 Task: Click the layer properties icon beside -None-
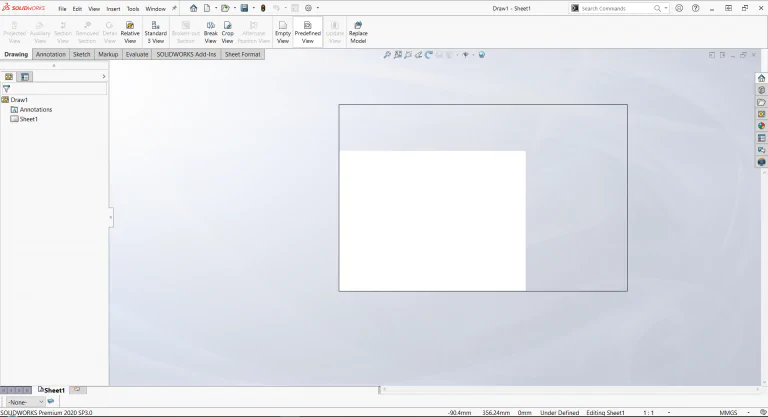point(51,401)
